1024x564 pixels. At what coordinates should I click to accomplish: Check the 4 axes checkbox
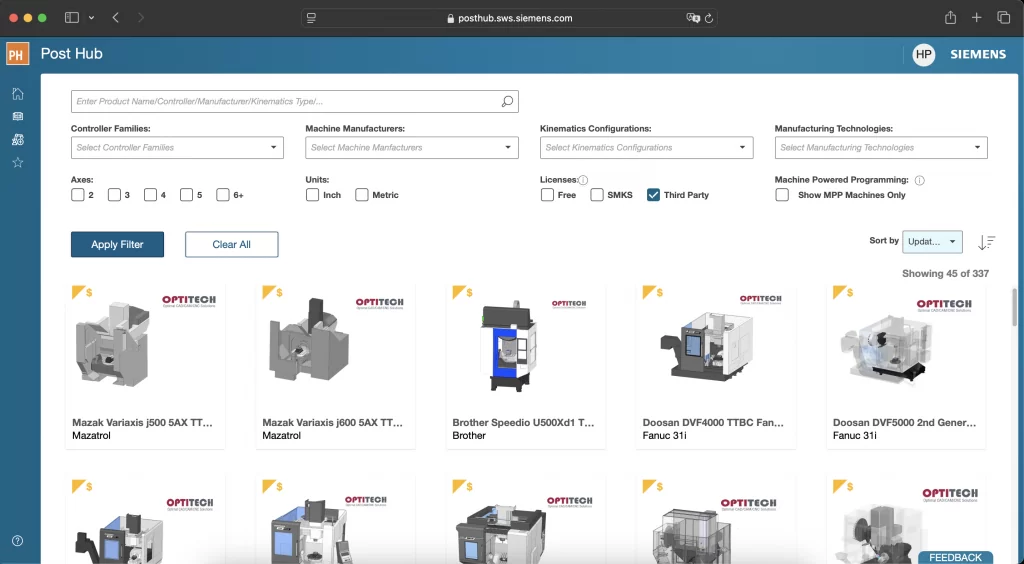(x=150, y=195)
